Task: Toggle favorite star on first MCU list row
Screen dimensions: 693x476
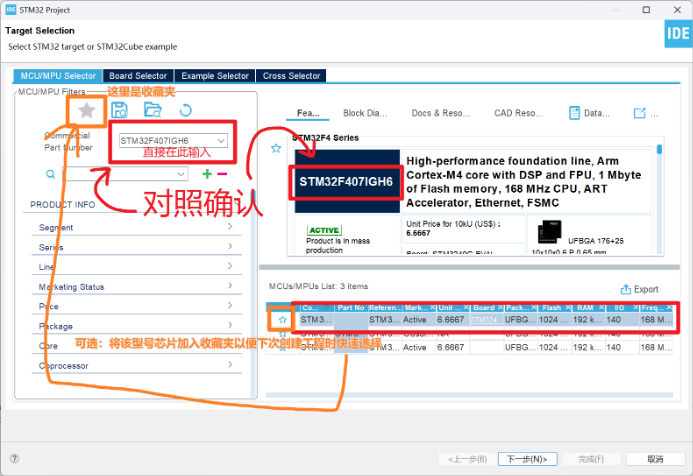Action: click(x=283, y=320)
